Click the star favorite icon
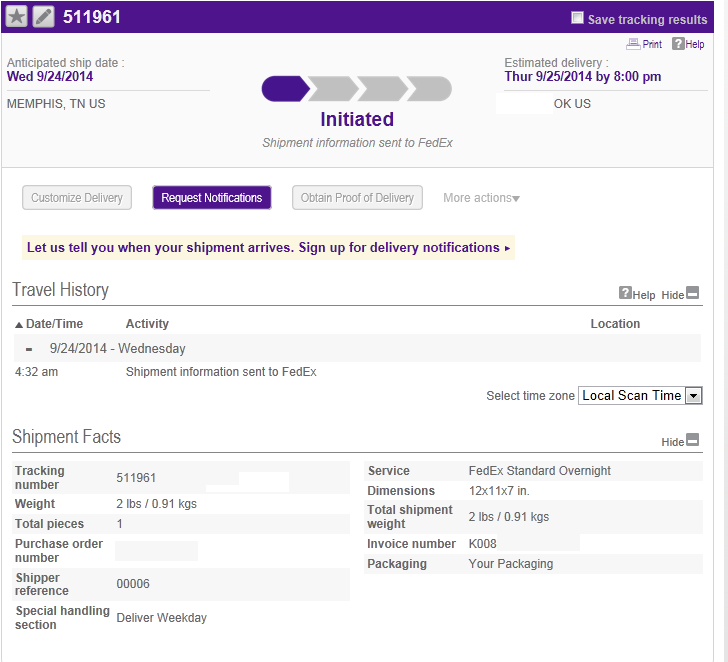The width and height of the screenshot is (728, 662). [x=17, y=17]
